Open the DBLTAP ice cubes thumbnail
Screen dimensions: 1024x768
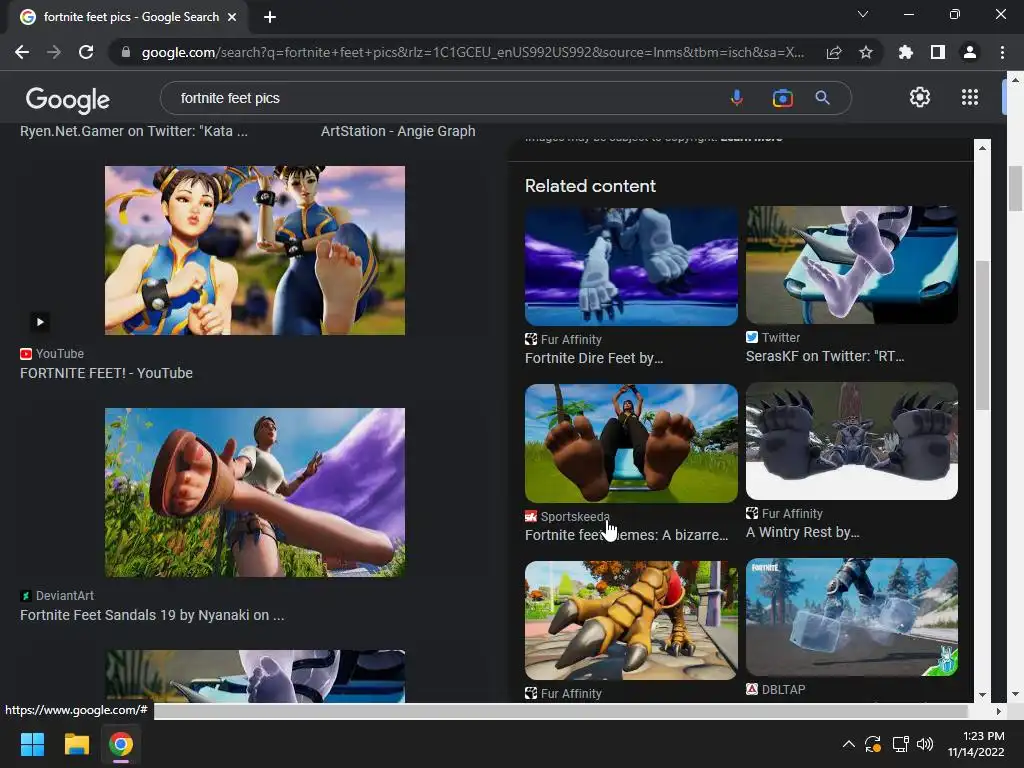point(852,617)
